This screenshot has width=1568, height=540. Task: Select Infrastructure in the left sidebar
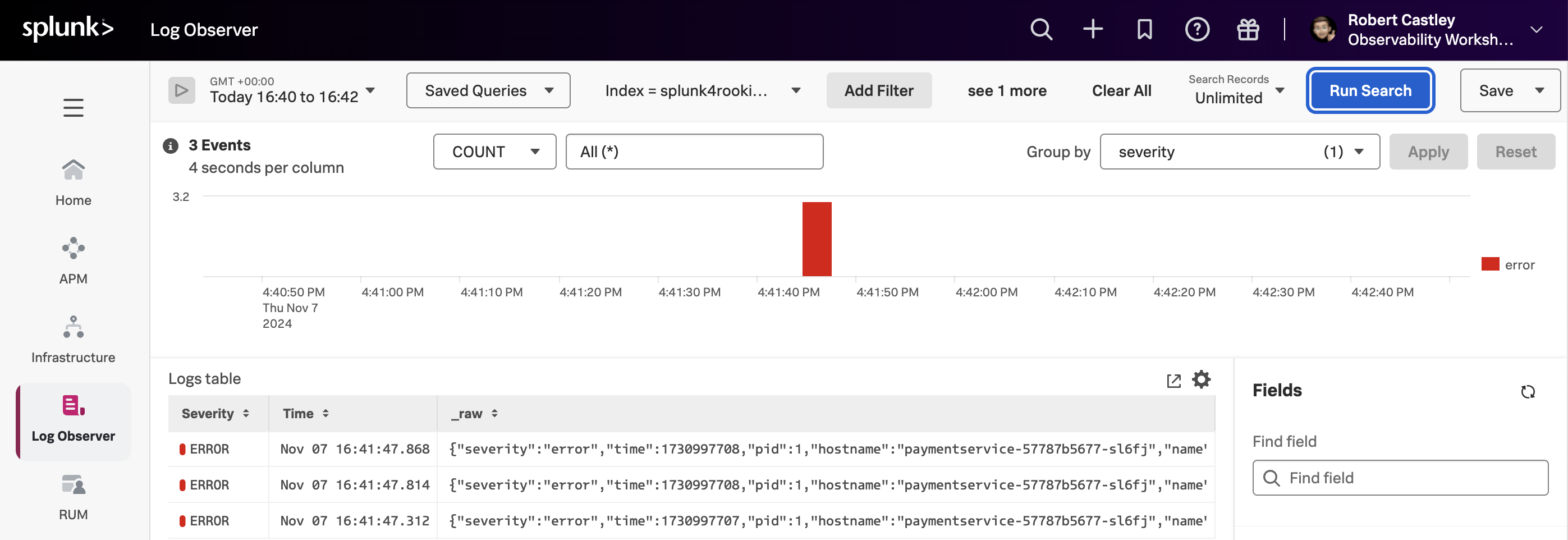coord(73,338)
